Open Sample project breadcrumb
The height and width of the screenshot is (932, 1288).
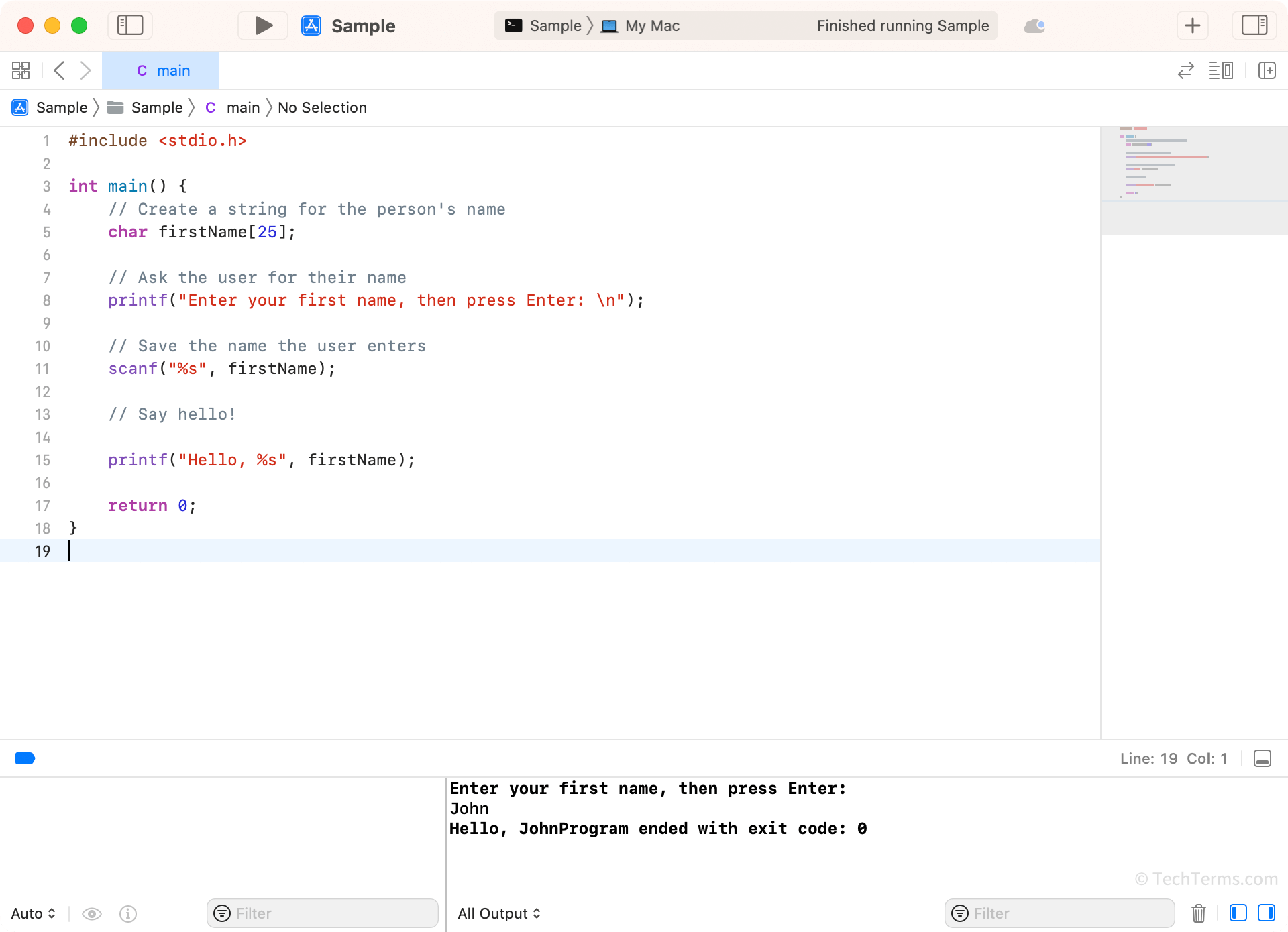[62, 107]
